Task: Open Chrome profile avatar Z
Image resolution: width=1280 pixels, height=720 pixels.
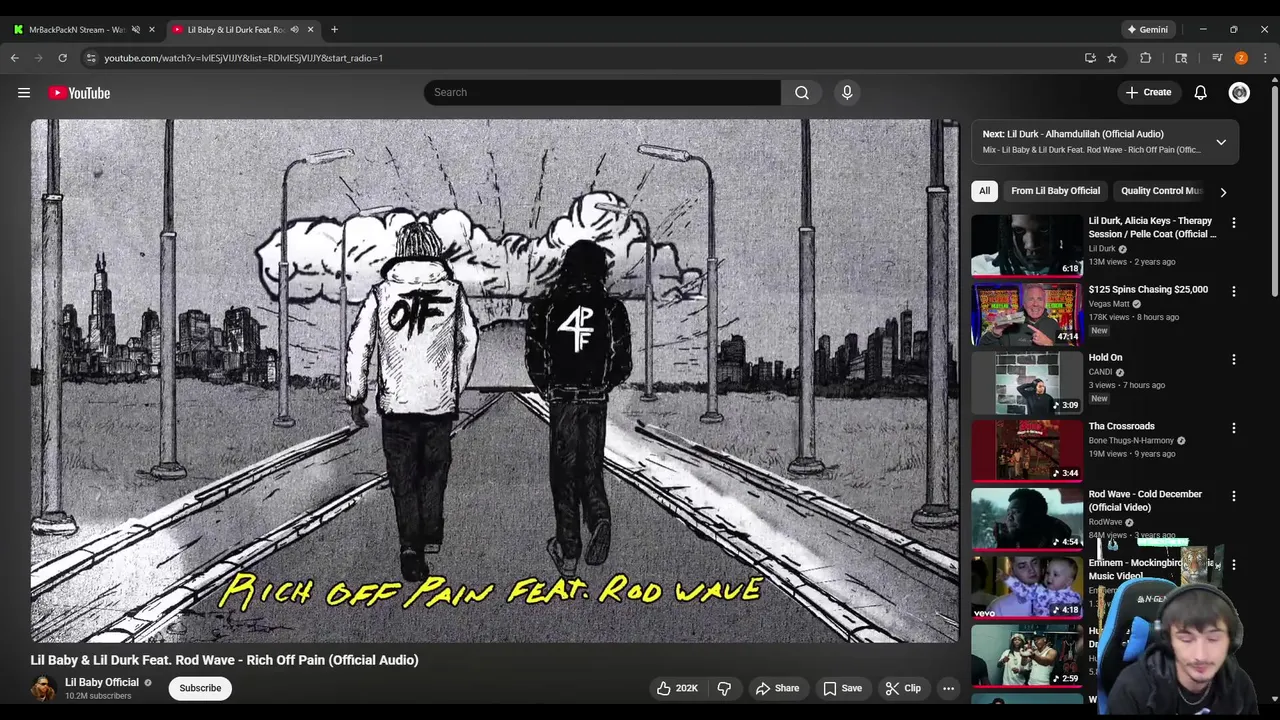Action: point(1241,58)
